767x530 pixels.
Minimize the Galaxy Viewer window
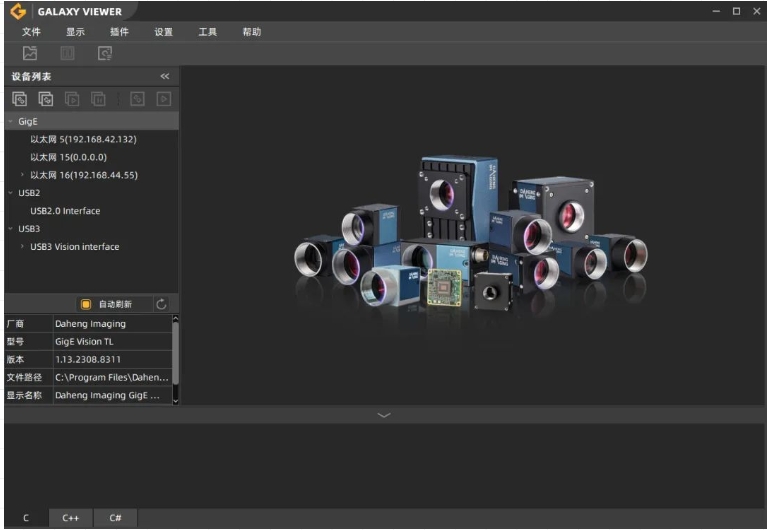pos(716,11)
